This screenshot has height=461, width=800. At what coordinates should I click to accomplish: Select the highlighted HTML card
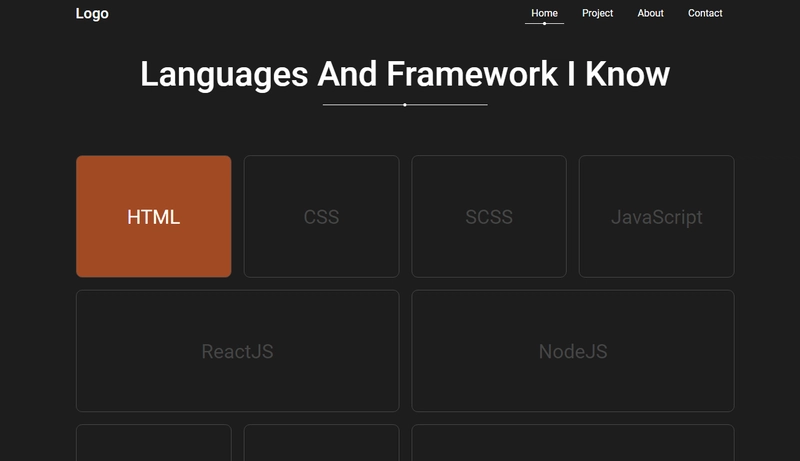tap(154, 217)
